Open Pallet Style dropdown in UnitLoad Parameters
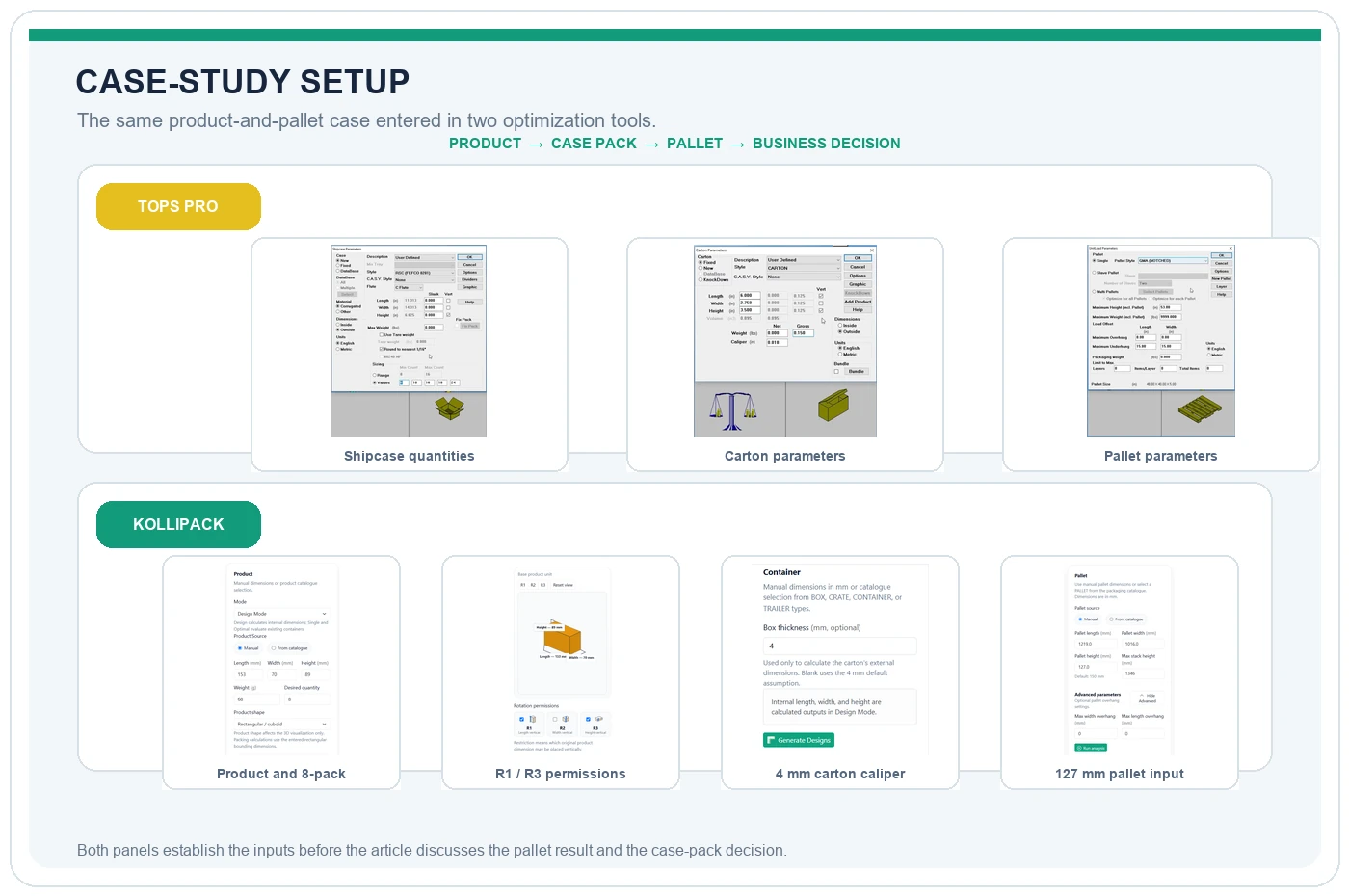The image size is (1349, 896). 1174,261
